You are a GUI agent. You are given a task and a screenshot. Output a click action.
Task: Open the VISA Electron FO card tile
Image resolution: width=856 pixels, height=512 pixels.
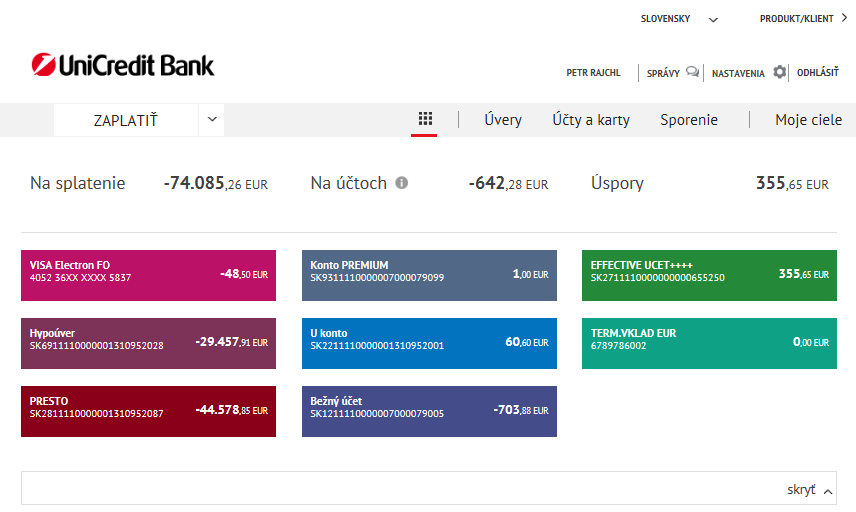click(x=148, y=275)
